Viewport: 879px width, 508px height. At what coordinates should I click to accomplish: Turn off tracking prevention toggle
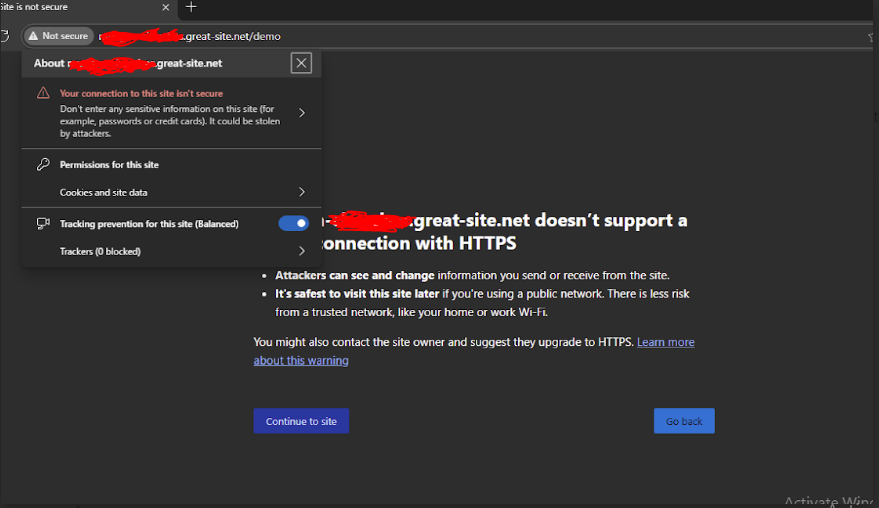coord(293,224)
